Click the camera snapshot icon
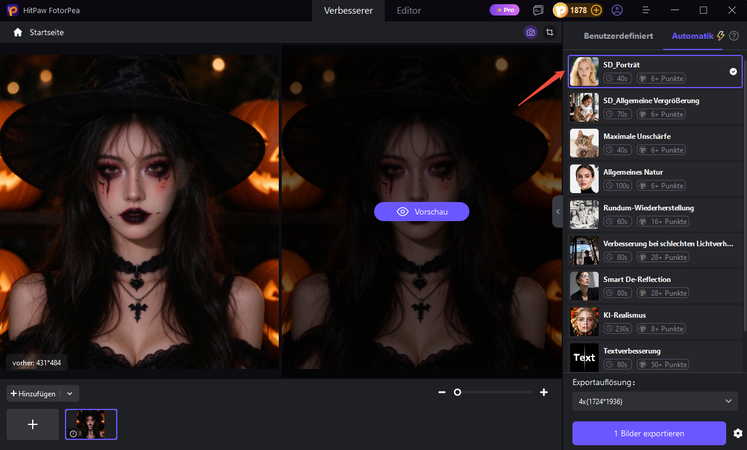Viewport: 747px width, 450px height. [x=530, y=32]
